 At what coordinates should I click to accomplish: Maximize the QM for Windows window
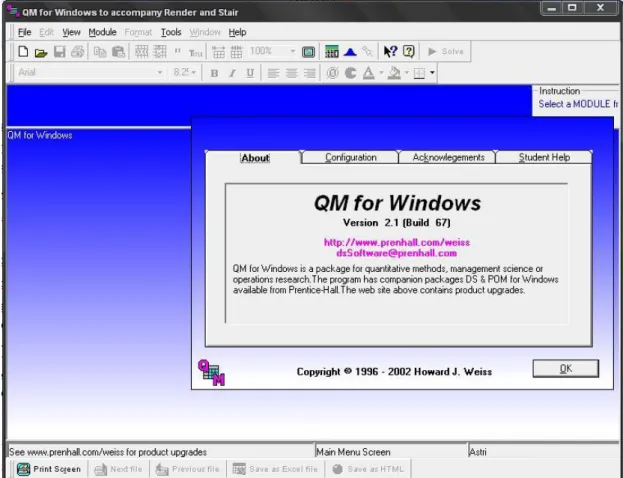coord(572,8)
